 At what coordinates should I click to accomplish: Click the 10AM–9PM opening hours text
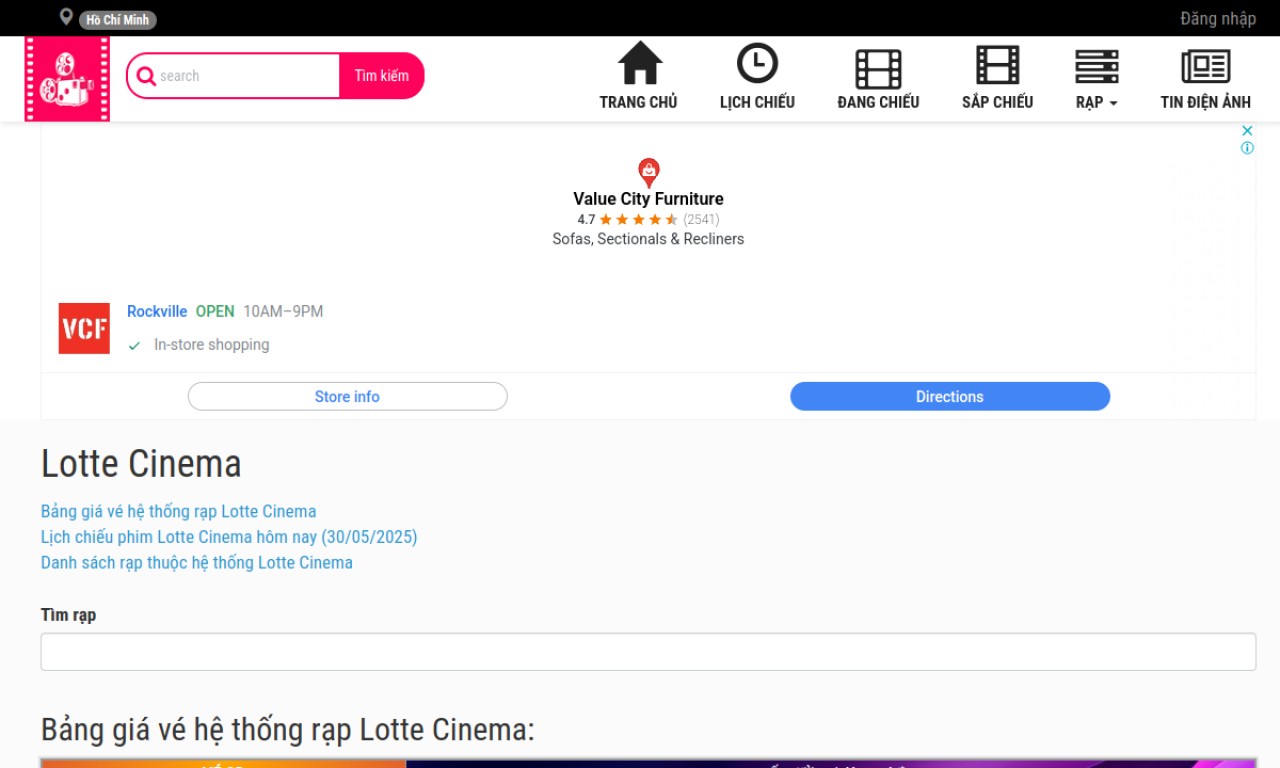pyautogui.click(x=283, y=311)
